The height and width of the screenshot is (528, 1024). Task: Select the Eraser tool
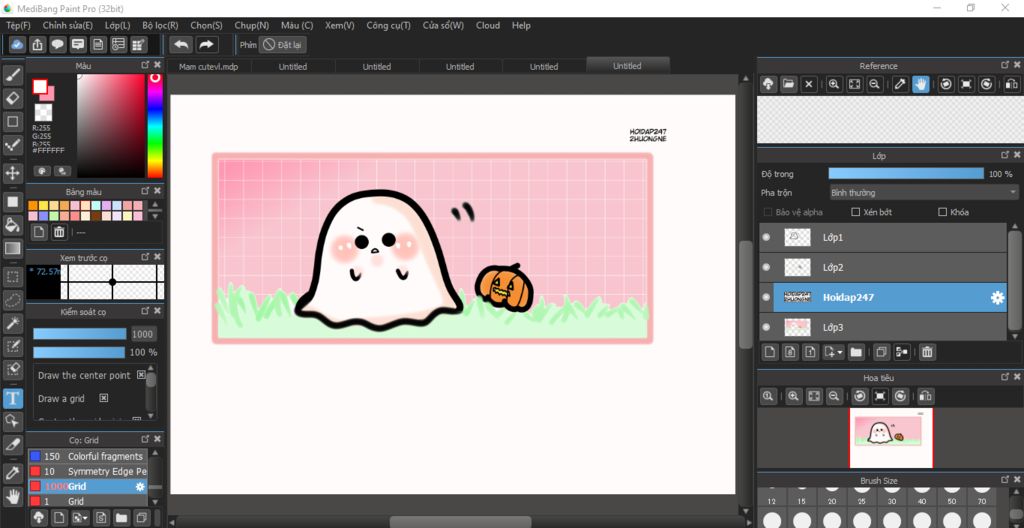12,99
